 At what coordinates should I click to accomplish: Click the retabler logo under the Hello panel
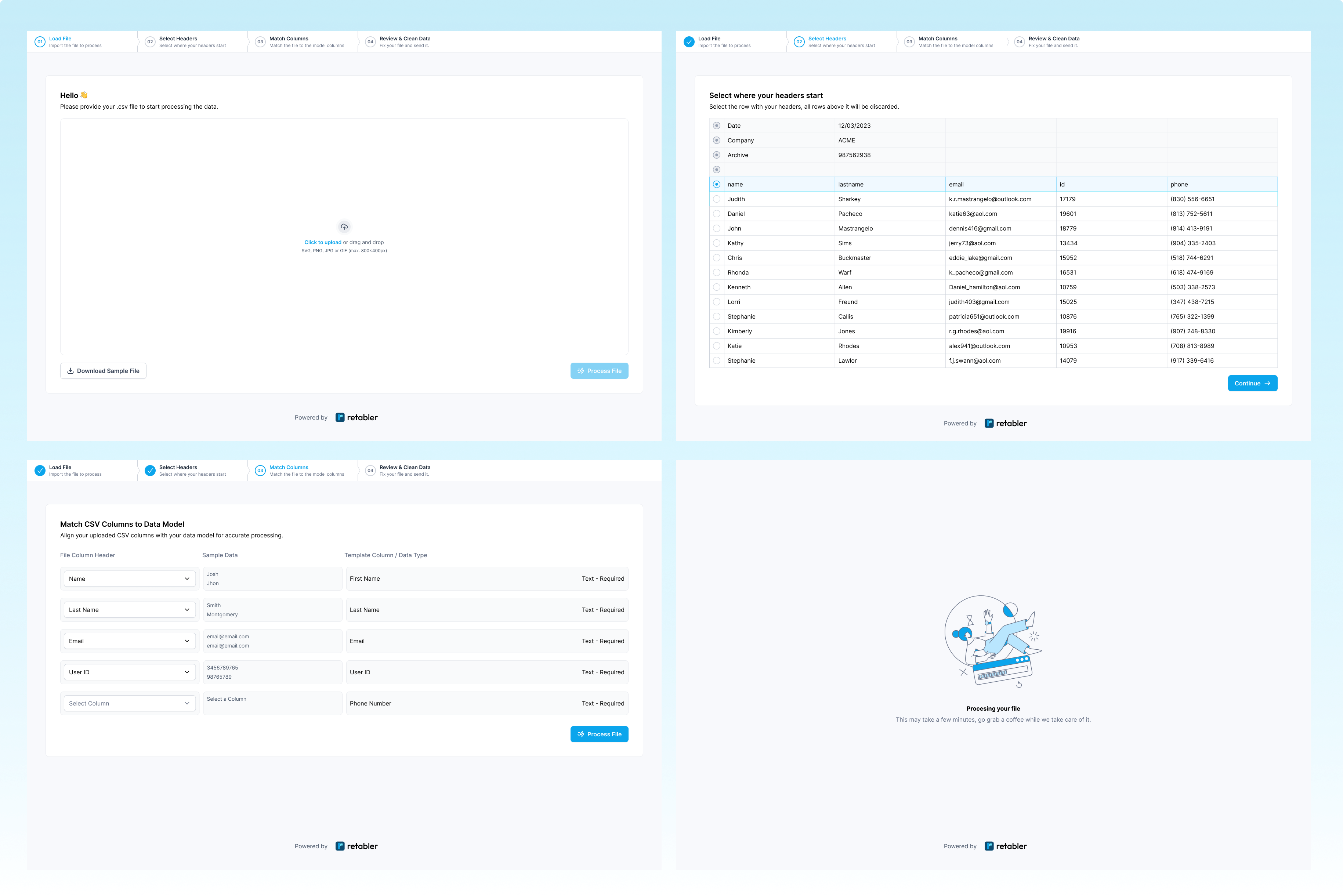356,418
